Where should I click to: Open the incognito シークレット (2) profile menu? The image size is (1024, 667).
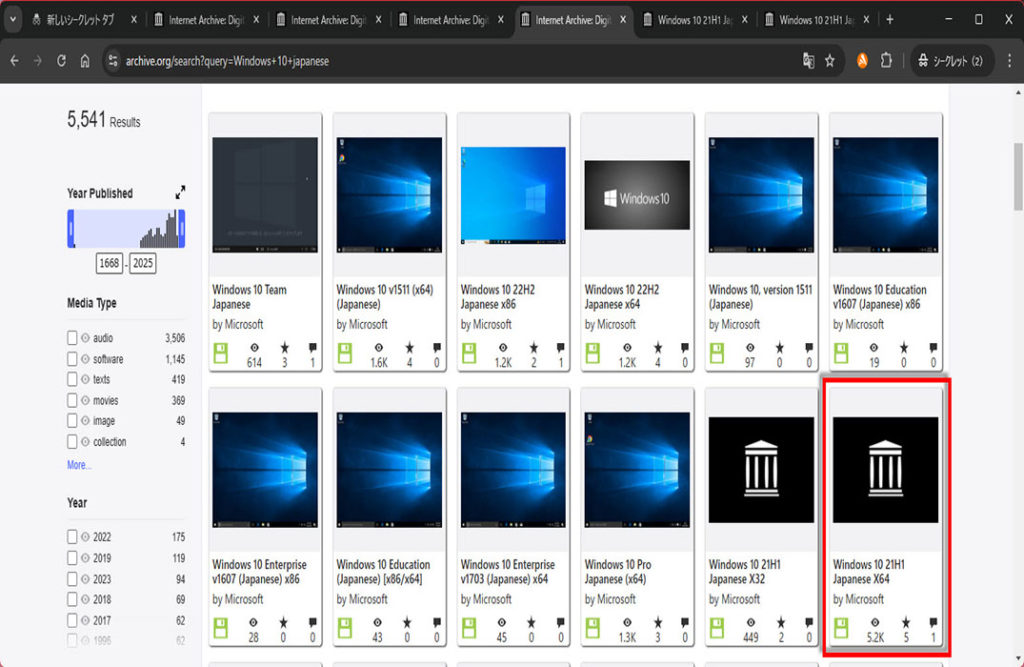point(952,61)
